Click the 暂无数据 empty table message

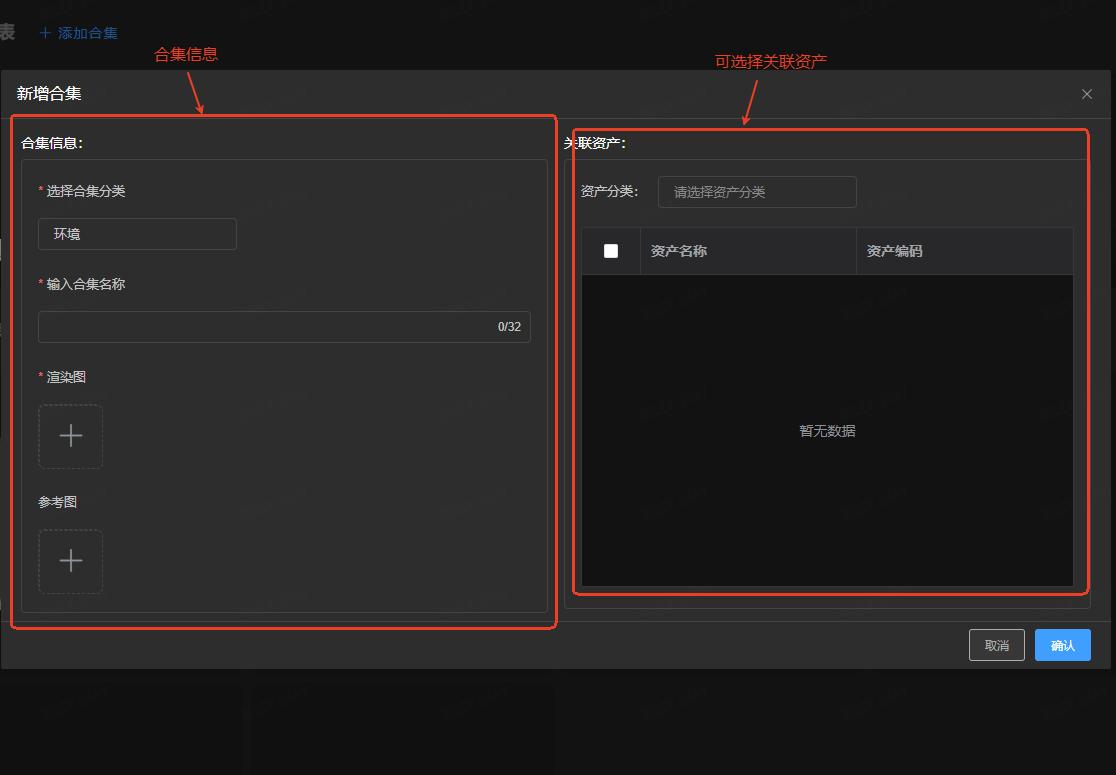827,431
